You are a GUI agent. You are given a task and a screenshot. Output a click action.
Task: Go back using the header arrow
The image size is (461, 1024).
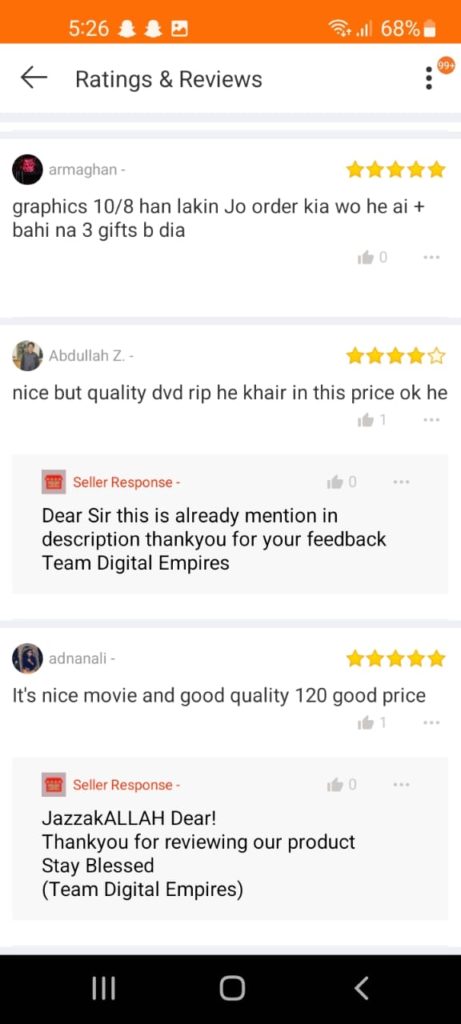(34, 78)
